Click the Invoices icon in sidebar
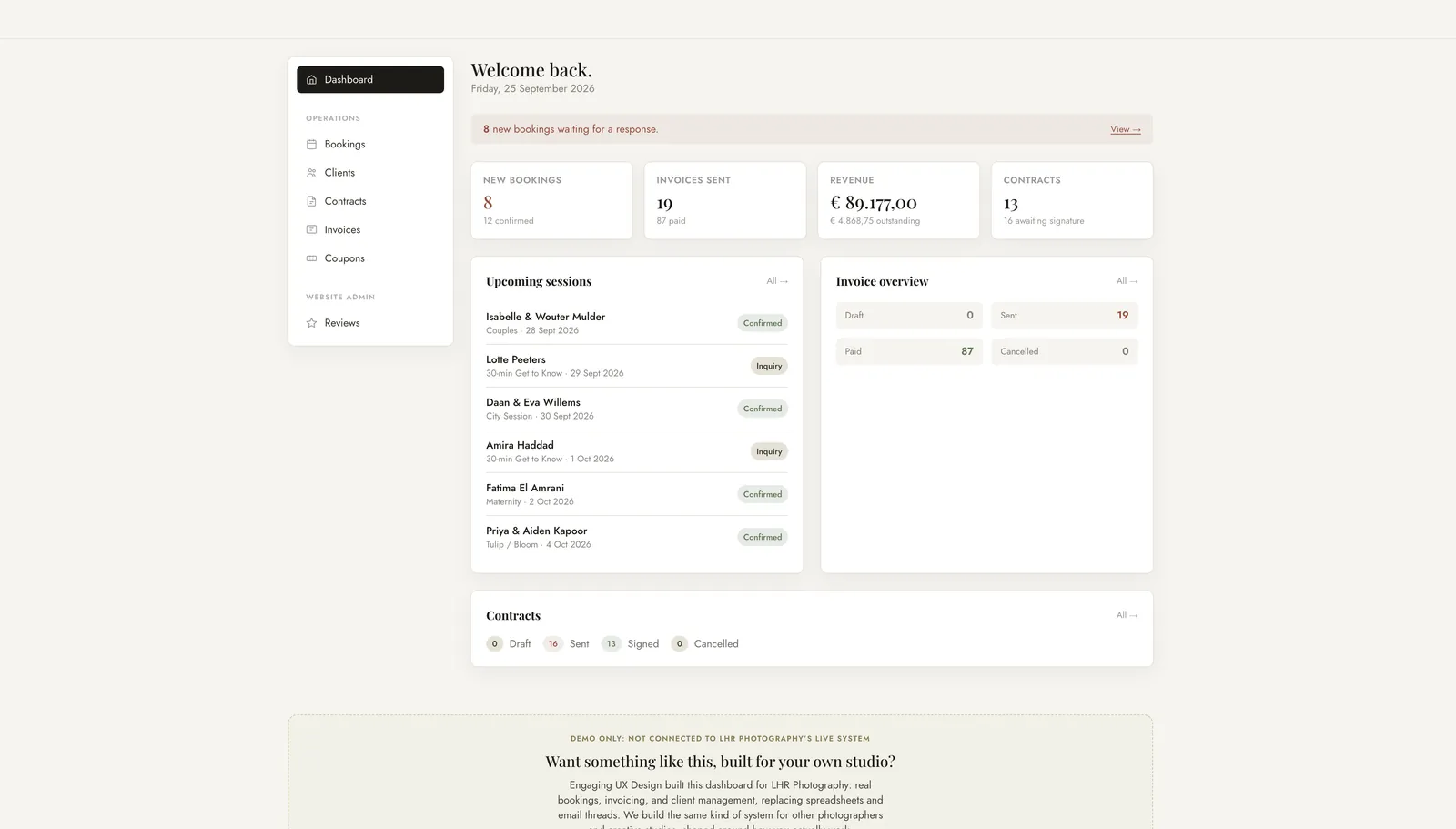This screenshot has width=1456, height=829. [x=311, y=229]
